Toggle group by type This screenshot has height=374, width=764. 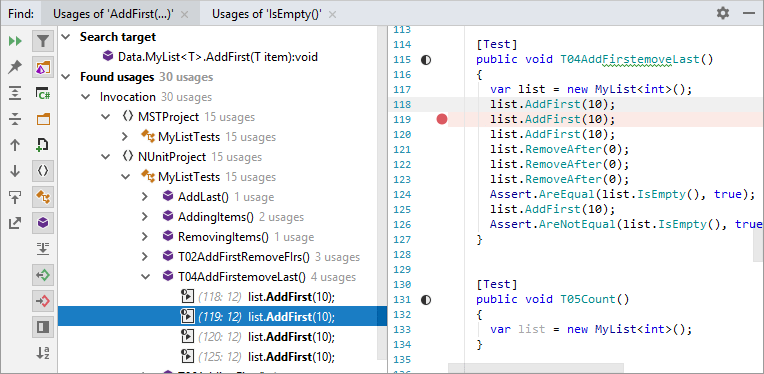tap(43, 197)
